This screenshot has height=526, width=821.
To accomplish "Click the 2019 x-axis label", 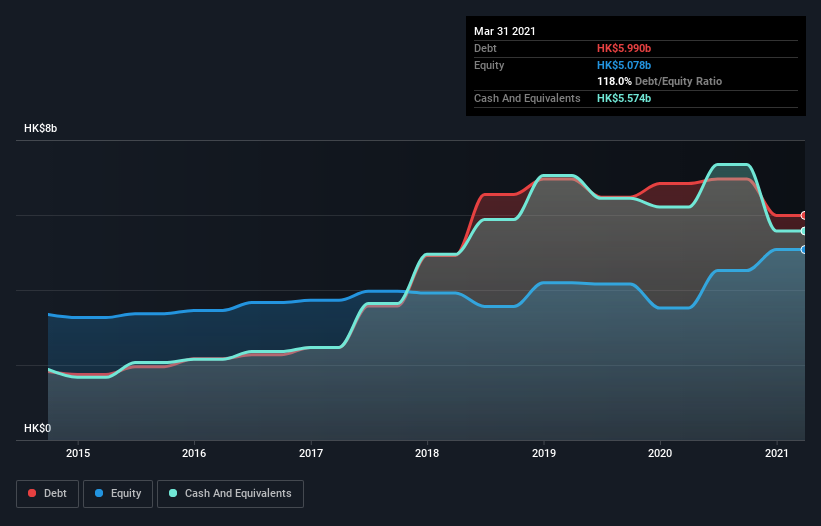I will coord(544,453).
